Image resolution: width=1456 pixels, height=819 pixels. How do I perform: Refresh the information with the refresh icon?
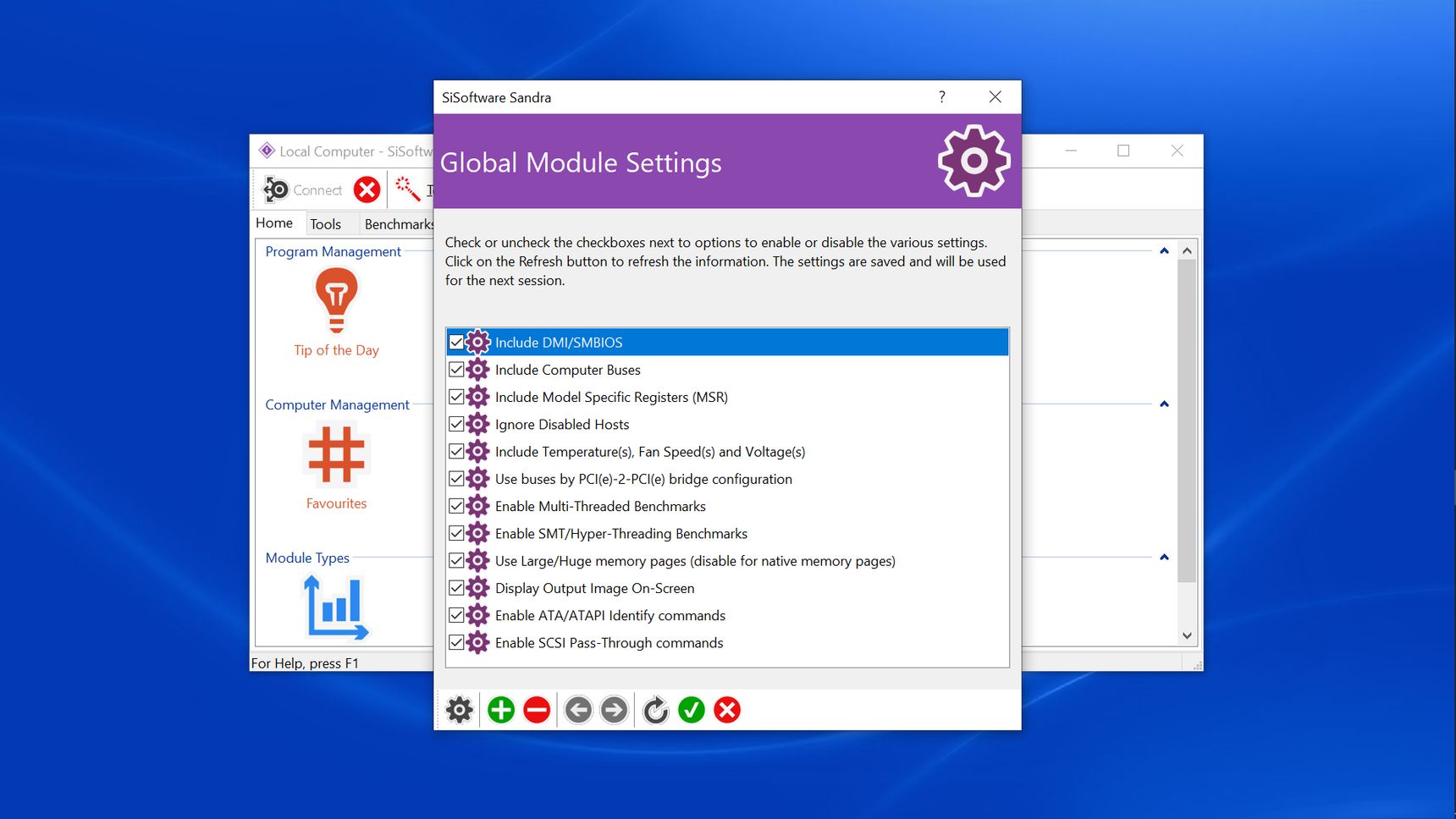coord(656,710)
